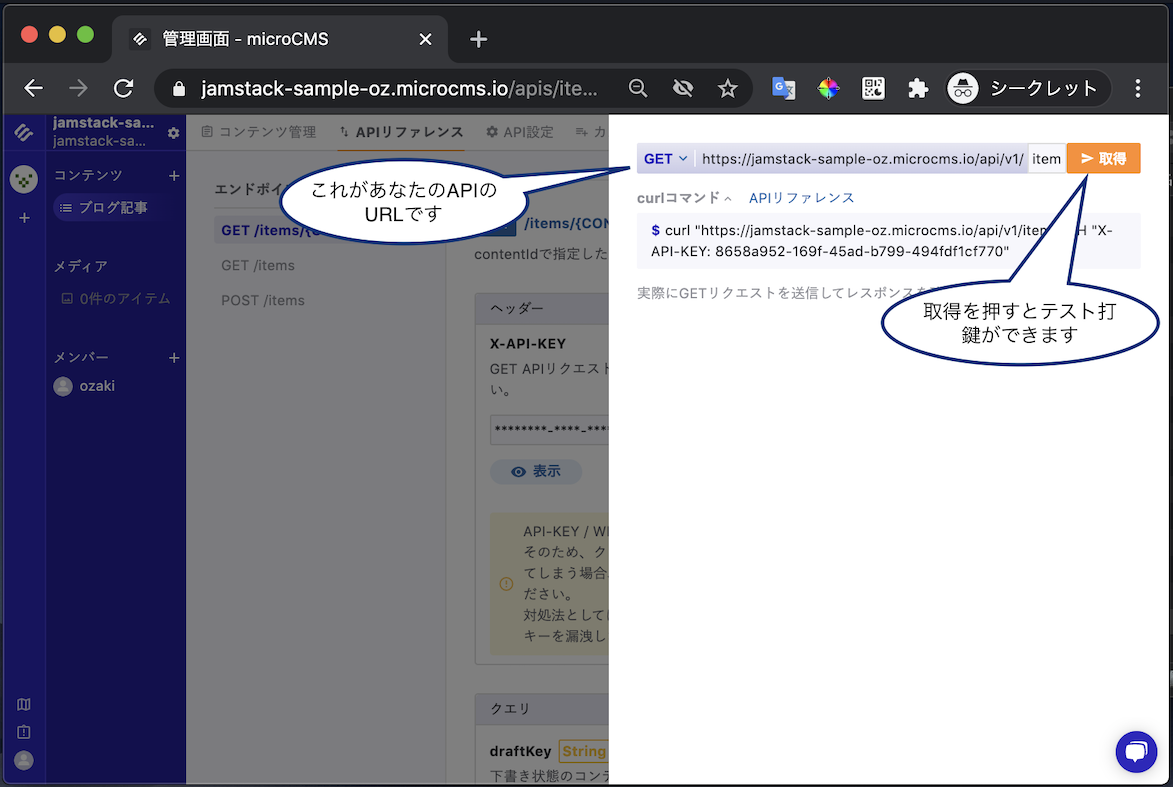Select the service avatar icon in the sidebar

click(24, 179)
